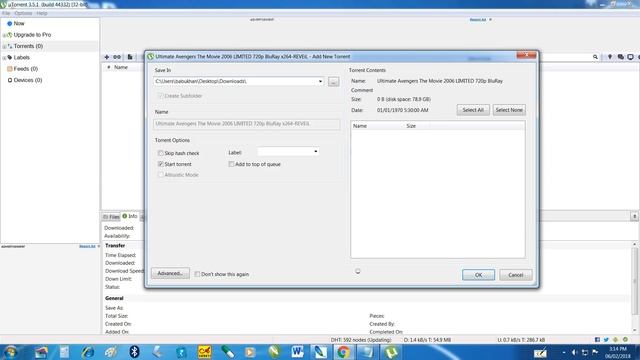The image size is (640, 360).
Task: Click OK in Add New Torrent dialog
Action: coord(478,275)
